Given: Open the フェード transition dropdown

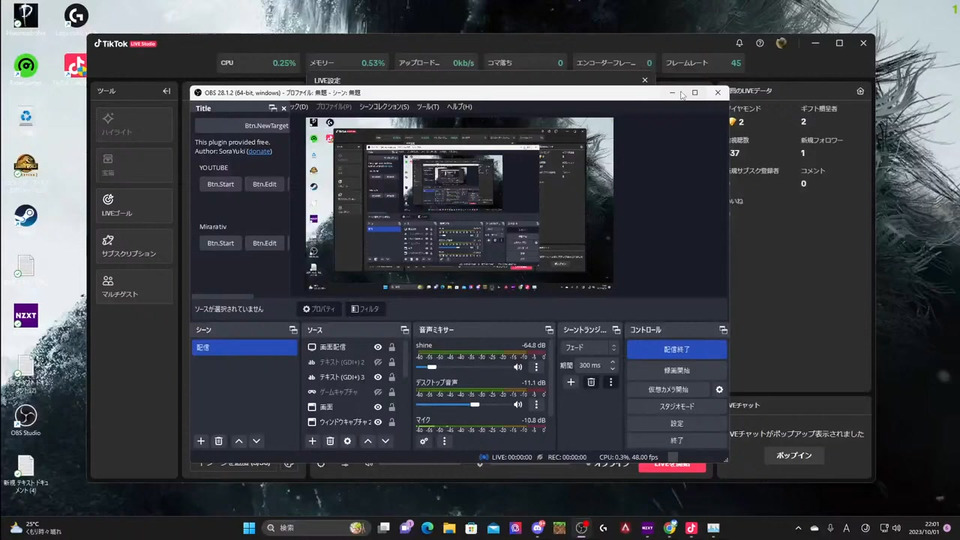Looking at the screenshot, I should [590, 348].
